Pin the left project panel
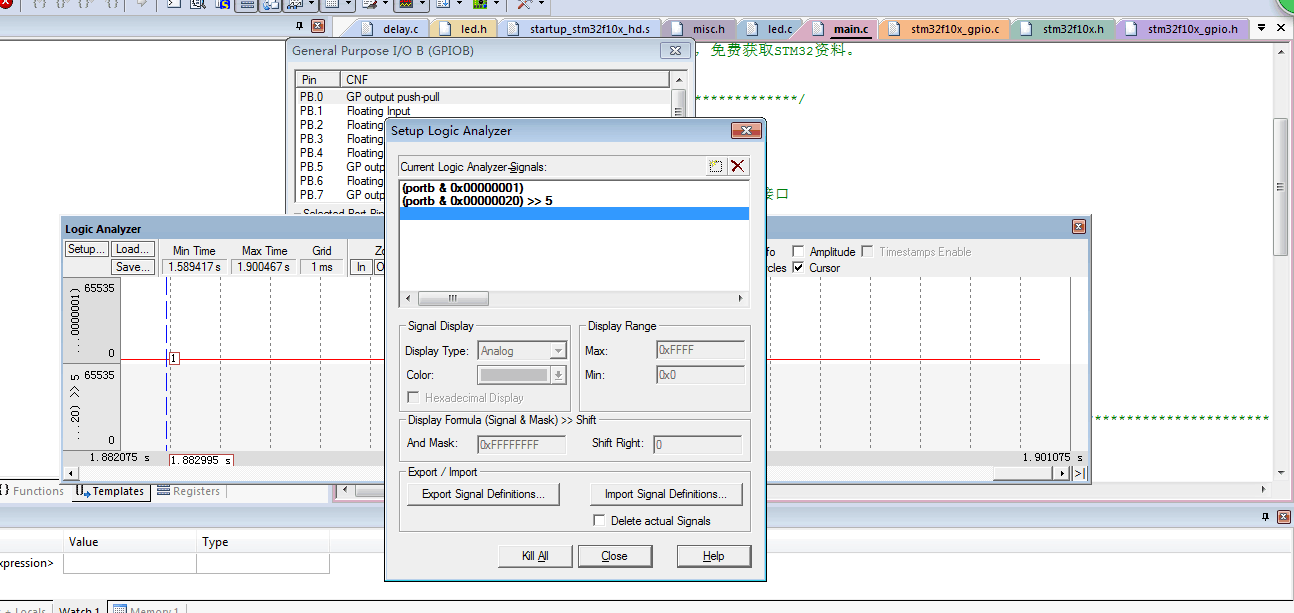The image size is (1294, 613). point(299,26)
